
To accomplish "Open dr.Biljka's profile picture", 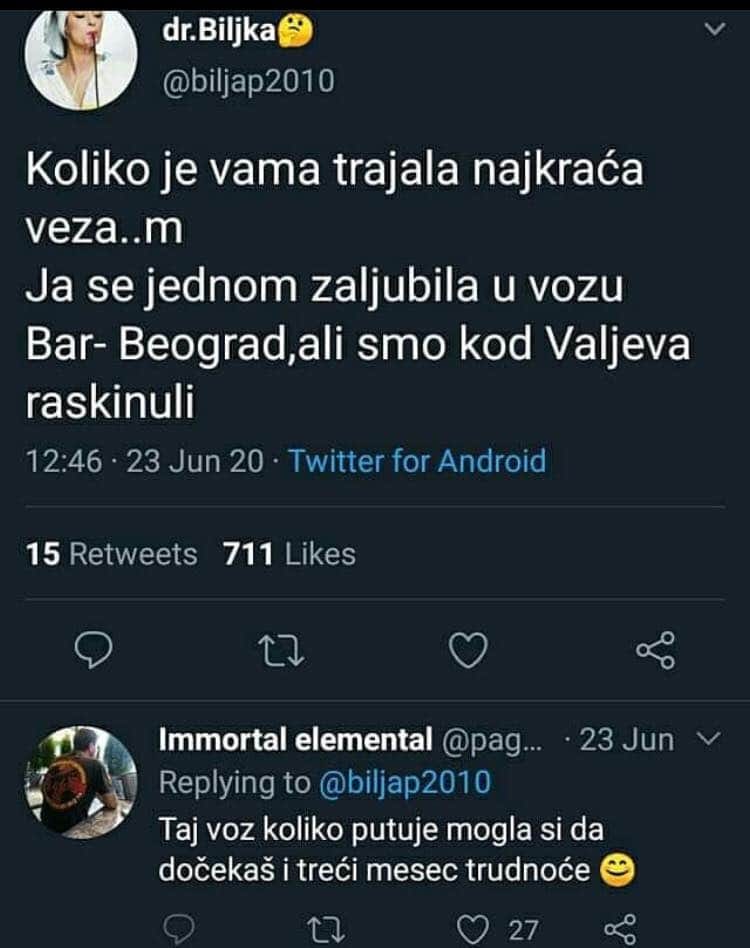I will tap(80, 58).
